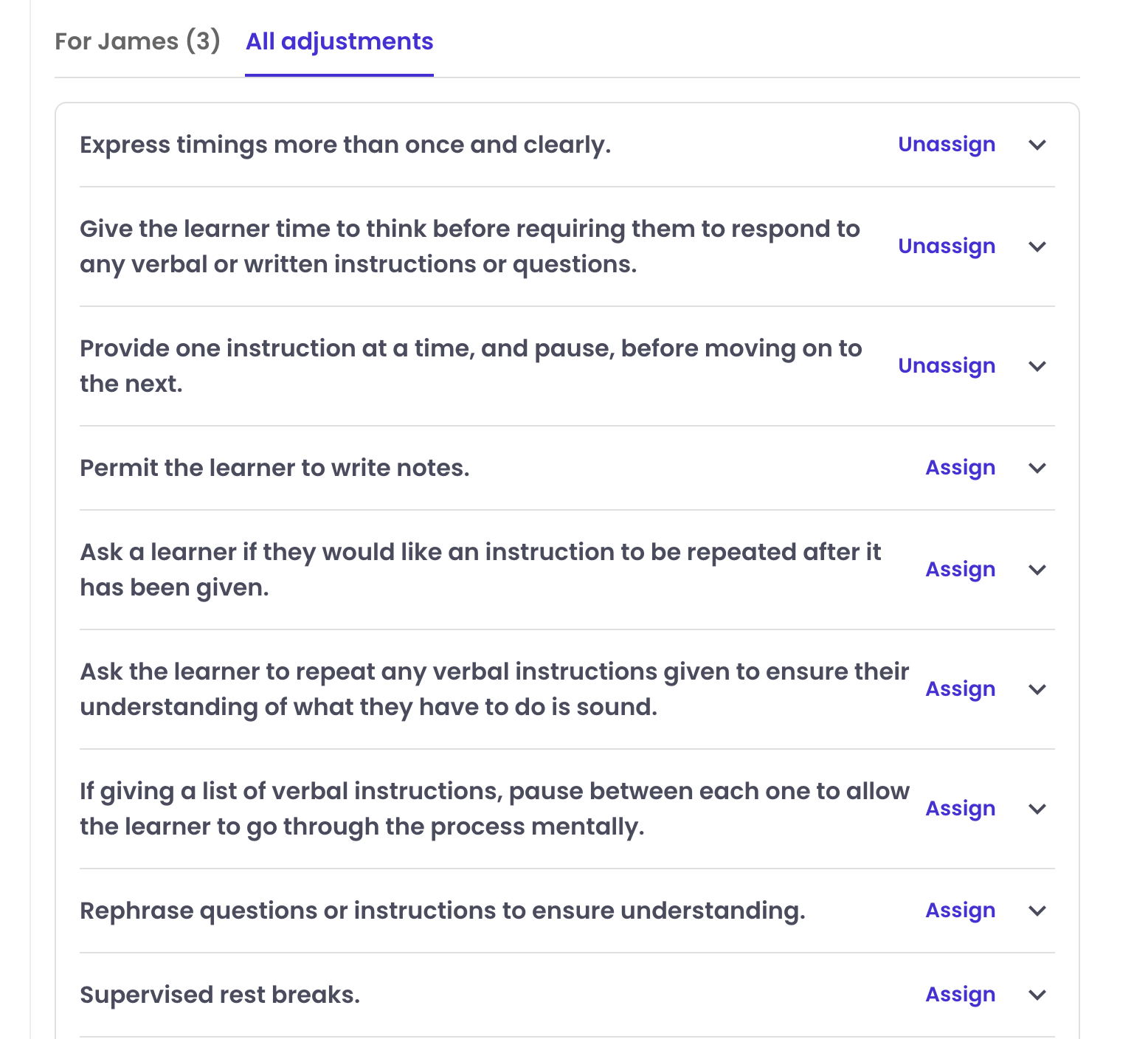Select the All adjustments tab
1148x1039 pixels.
339,41
